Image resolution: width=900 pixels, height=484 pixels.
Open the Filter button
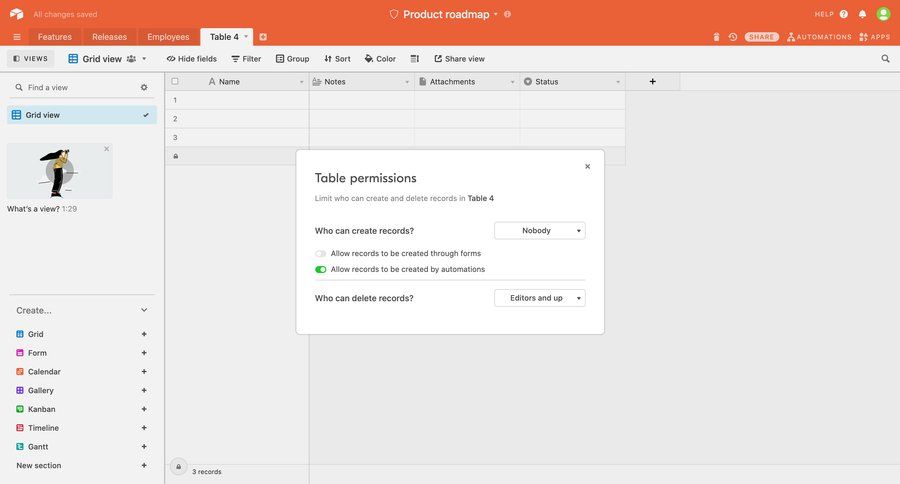(246, 59)
